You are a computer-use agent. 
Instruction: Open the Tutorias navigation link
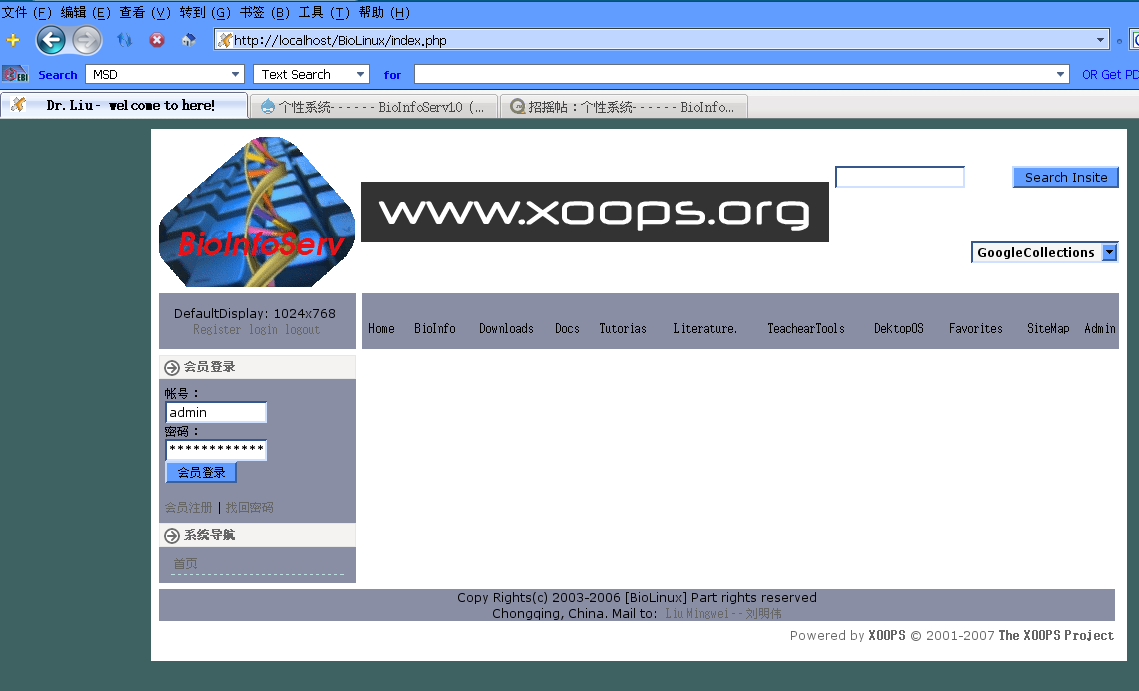tap(623, 328)
